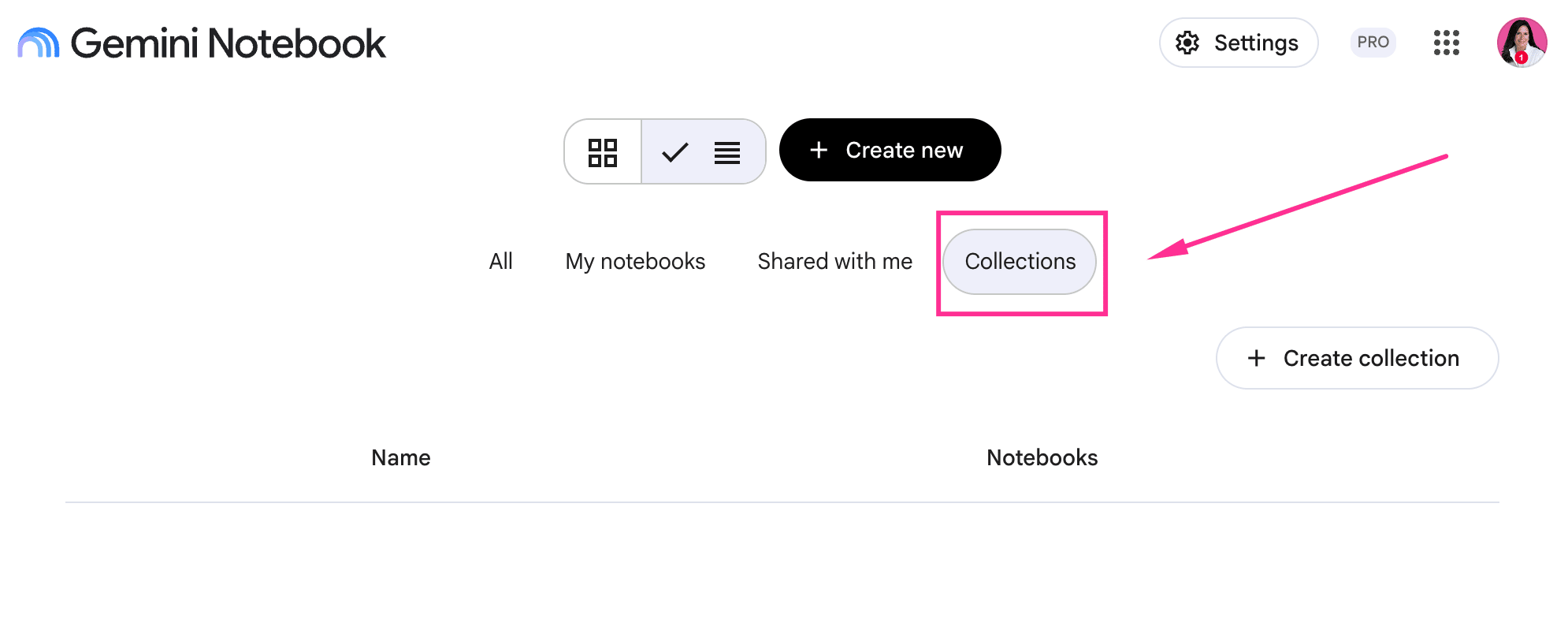Click the Create new button label
Image resolution: width=1568 pixels, height=634 pixels.
(x=905, y=150)
